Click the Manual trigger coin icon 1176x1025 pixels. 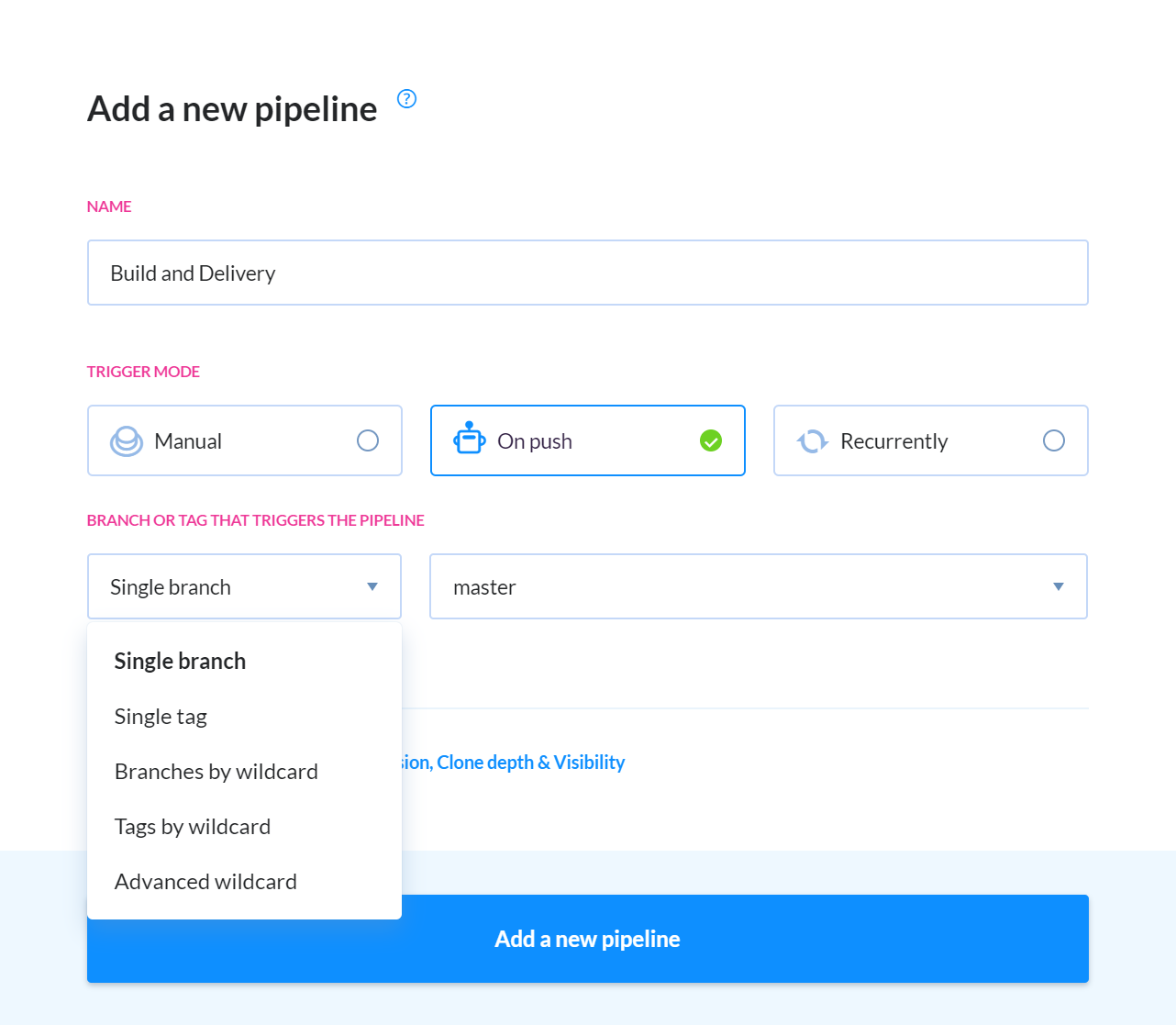point(127,441)
